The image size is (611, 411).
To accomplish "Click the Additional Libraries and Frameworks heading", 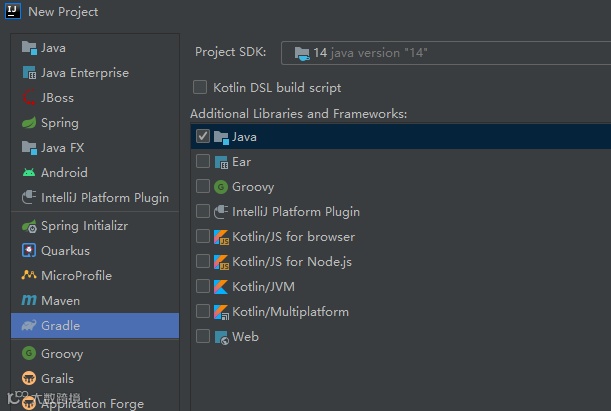I will click(298, 114).
